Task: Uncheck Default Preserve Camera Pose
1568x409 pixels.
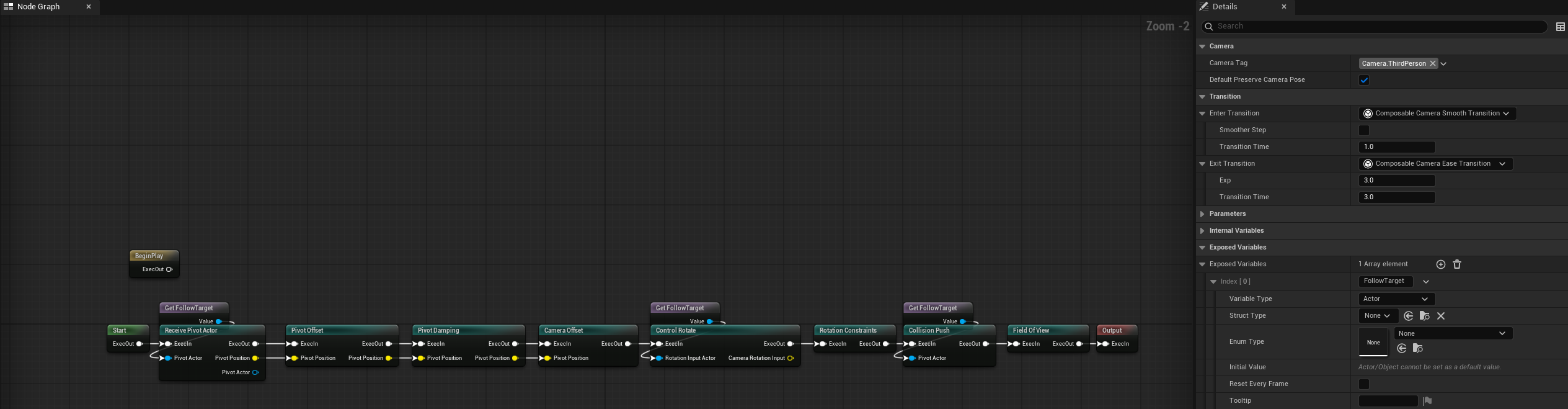Action: click(1363, 80)
